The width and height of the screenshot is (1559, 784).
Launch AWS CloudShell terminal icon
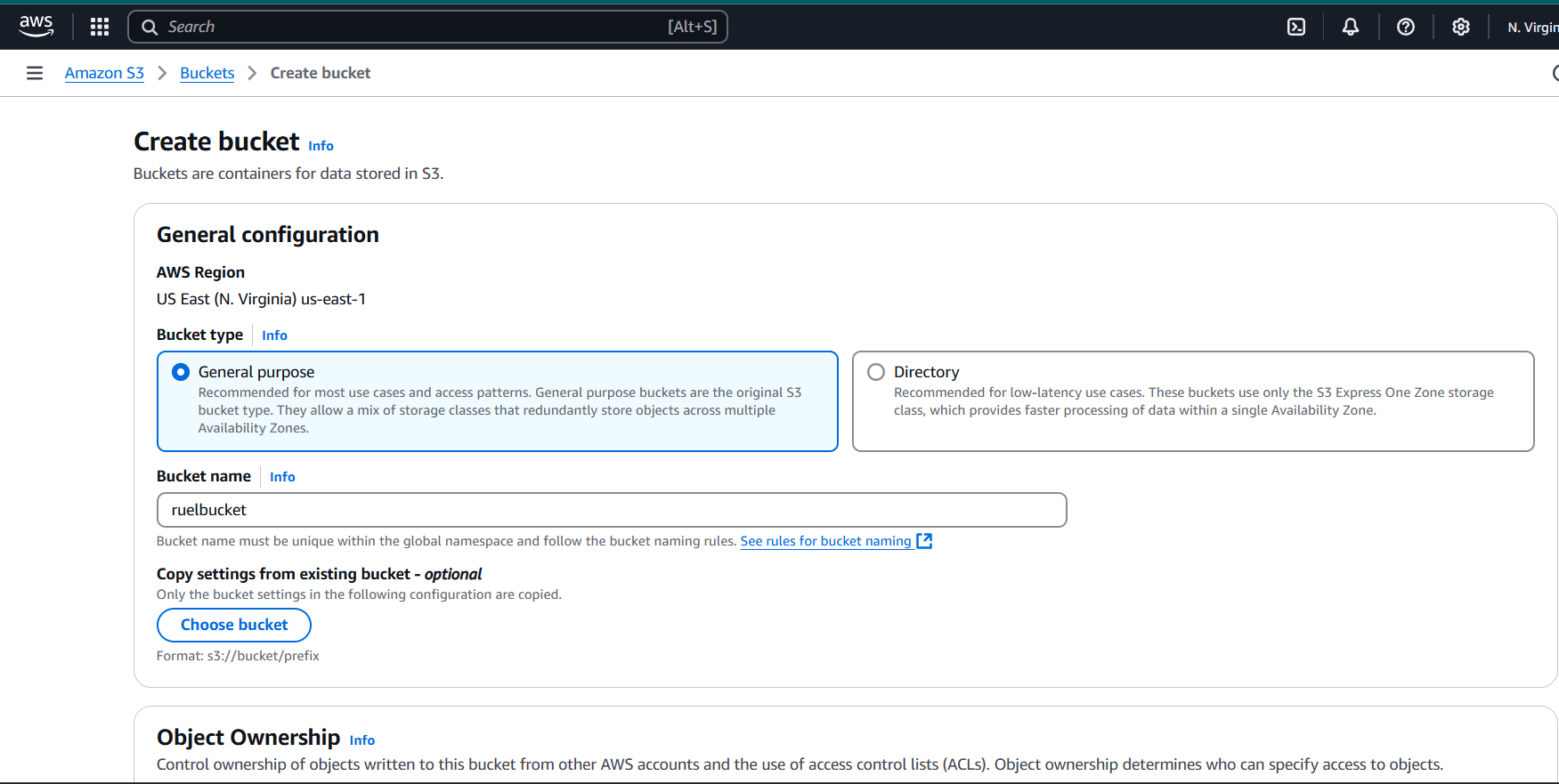tap(1296, 27)
